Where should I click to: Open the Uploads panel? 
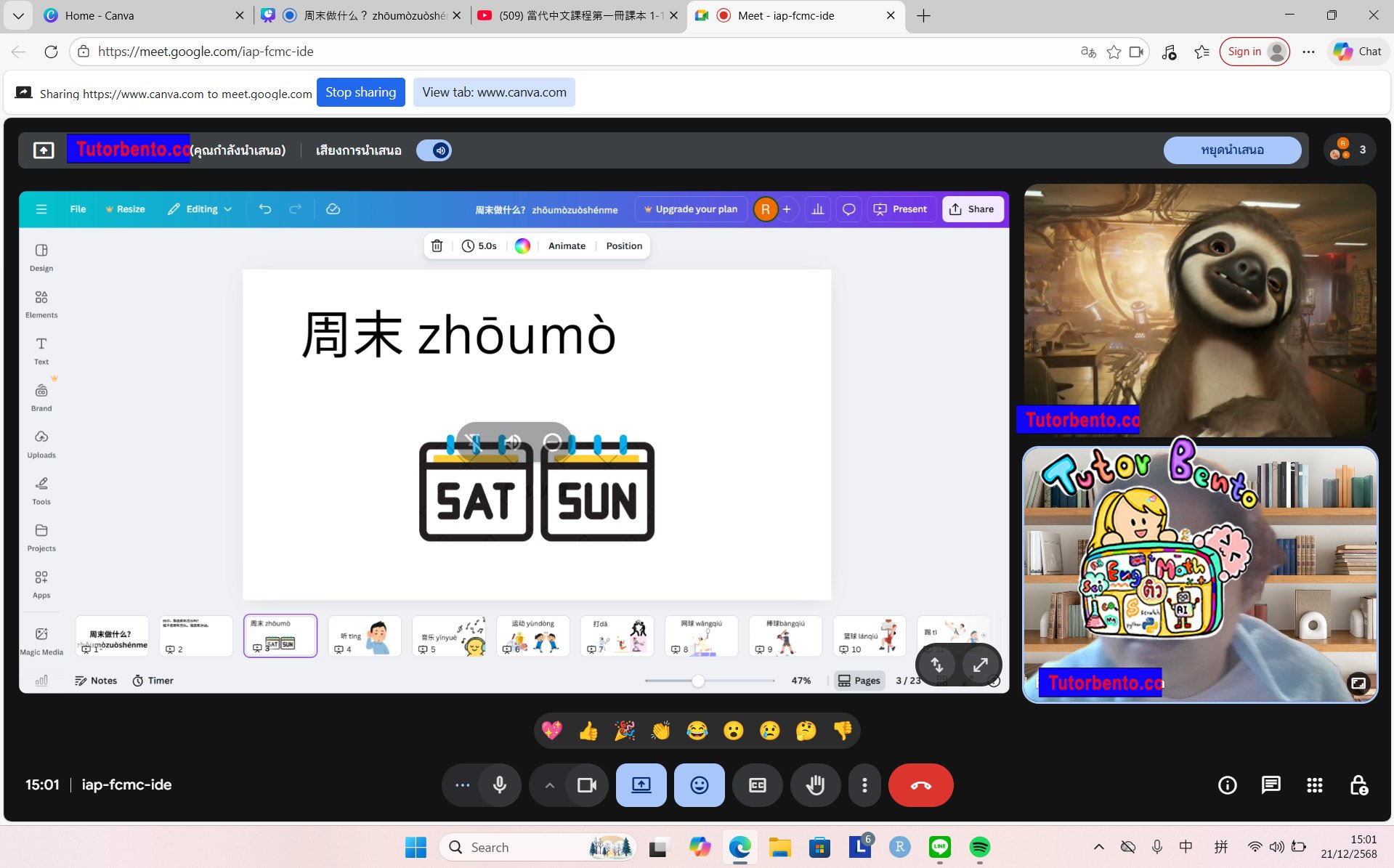(41, 442)
